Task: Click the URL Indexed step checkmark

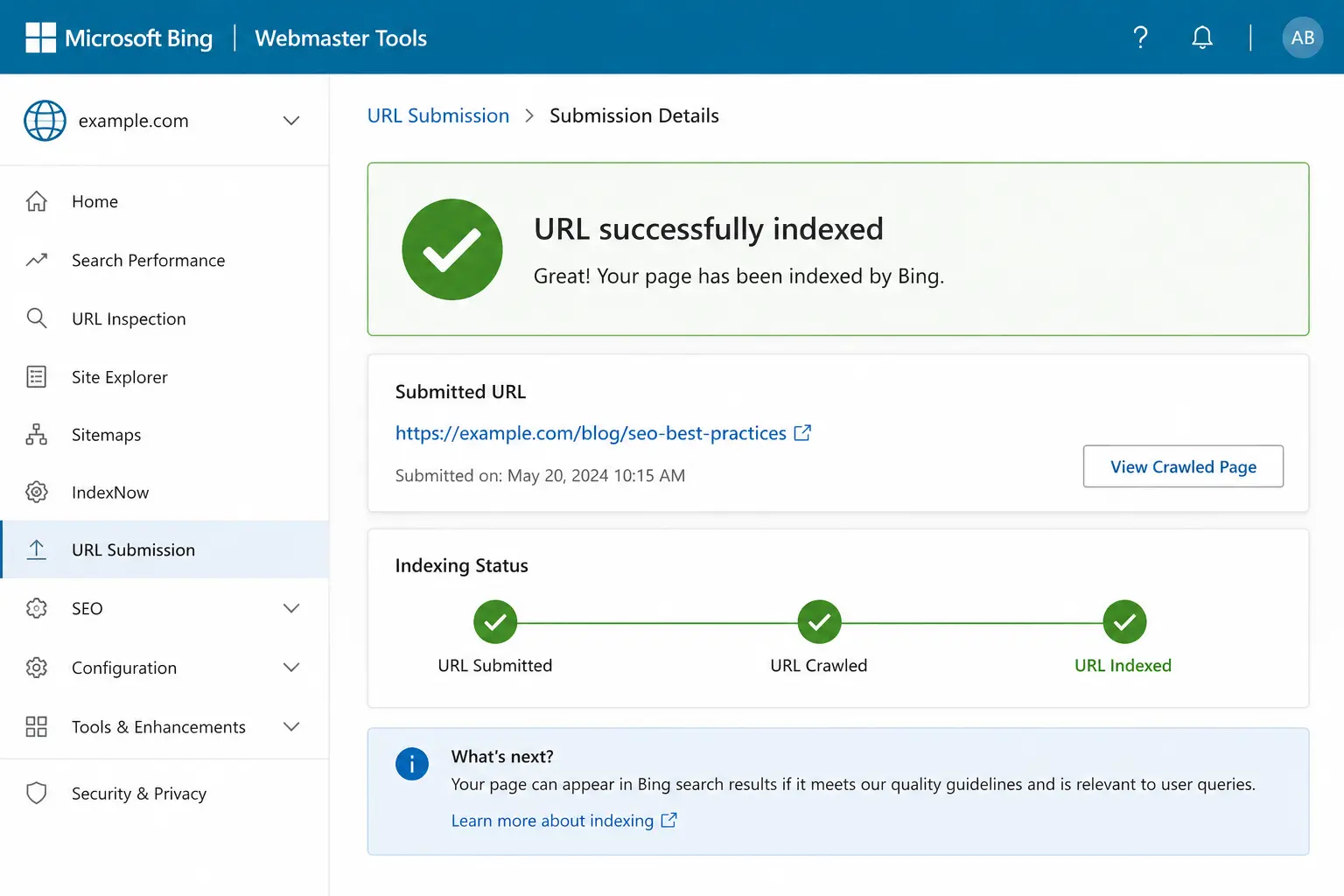Action: [x=1124, y=622]
